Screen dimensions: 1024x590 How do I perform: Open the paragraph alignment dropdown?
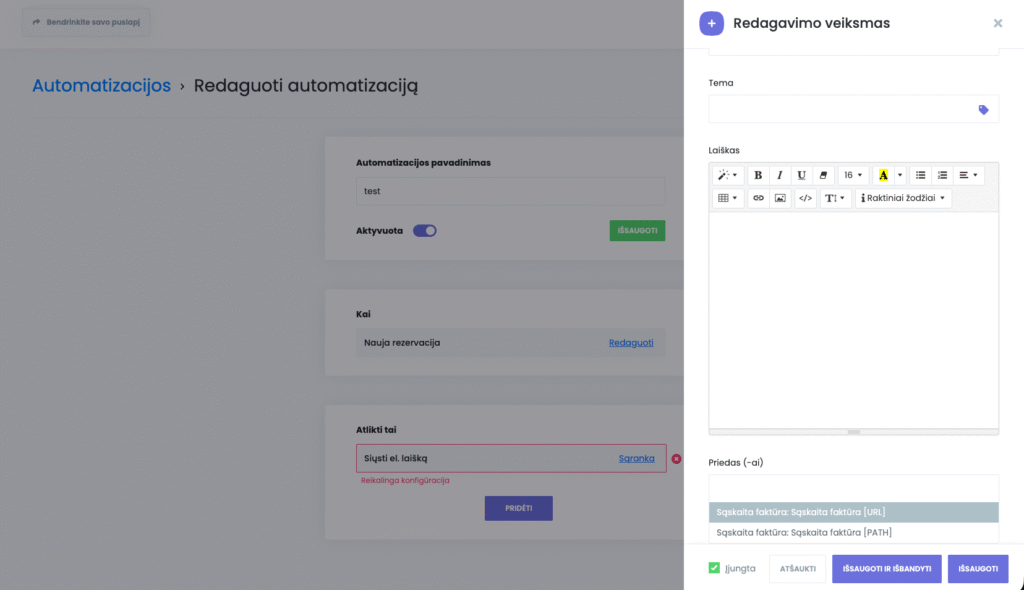(969, 175)
